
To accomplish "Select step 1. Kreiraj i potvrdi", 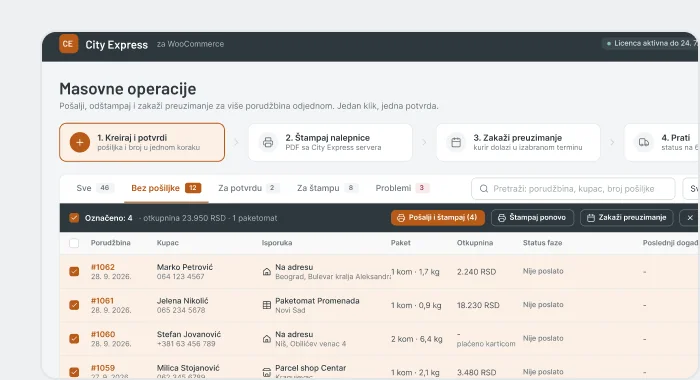I will point(142,142).
